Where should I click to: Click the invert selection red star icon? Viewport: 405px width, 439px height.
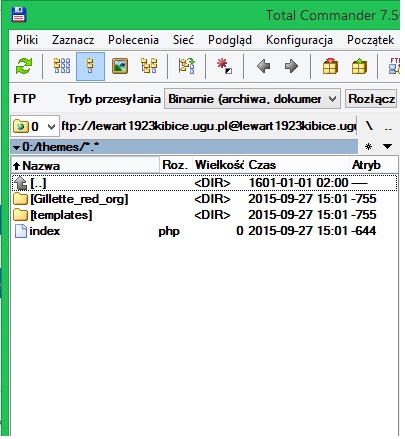coord(224,66)
